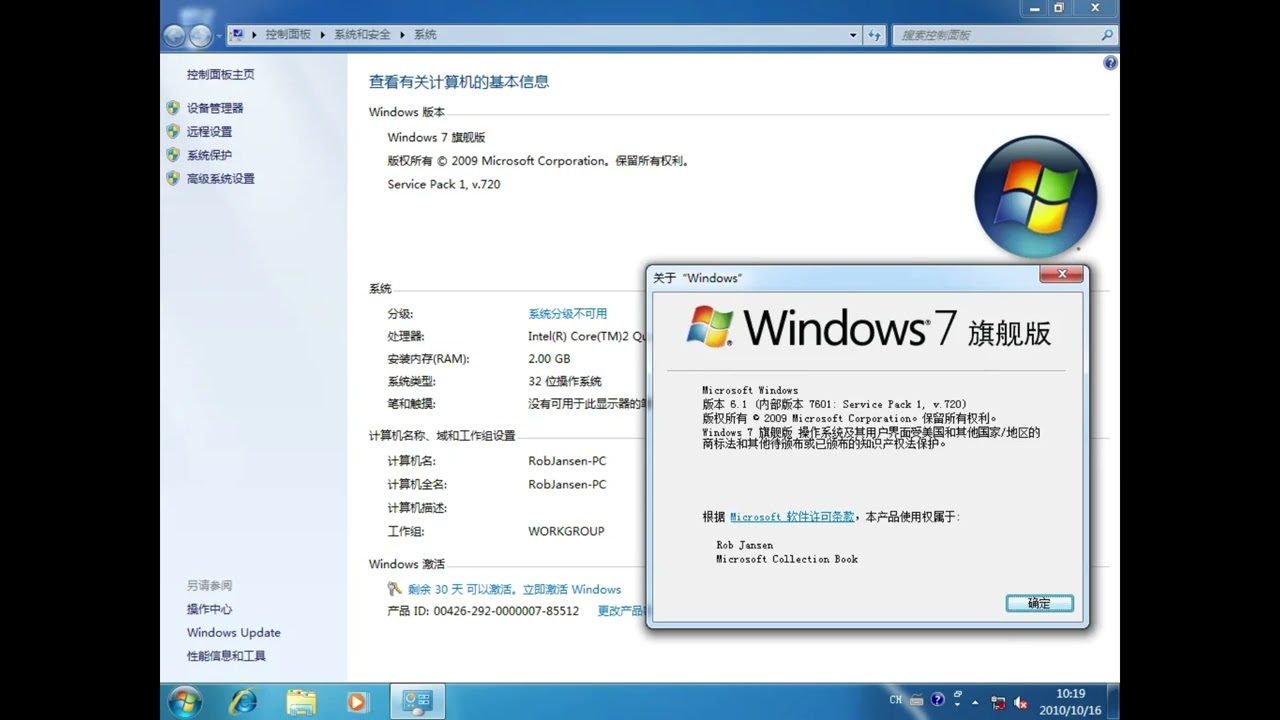
Task: Click the Show desktop strip
Action: pos(1113,702)
